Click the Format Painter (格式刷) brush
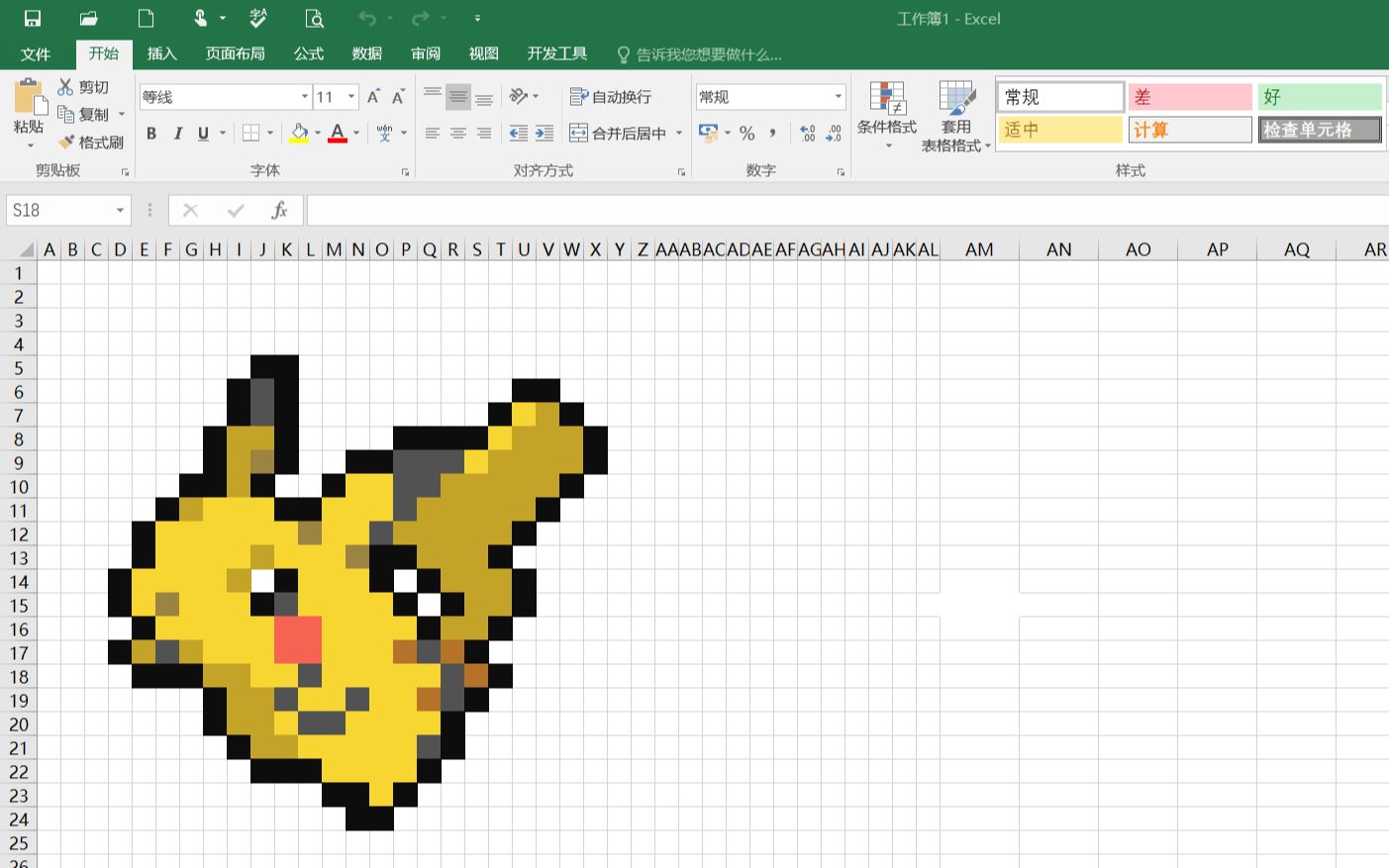1389x868 pixels. 66,143
